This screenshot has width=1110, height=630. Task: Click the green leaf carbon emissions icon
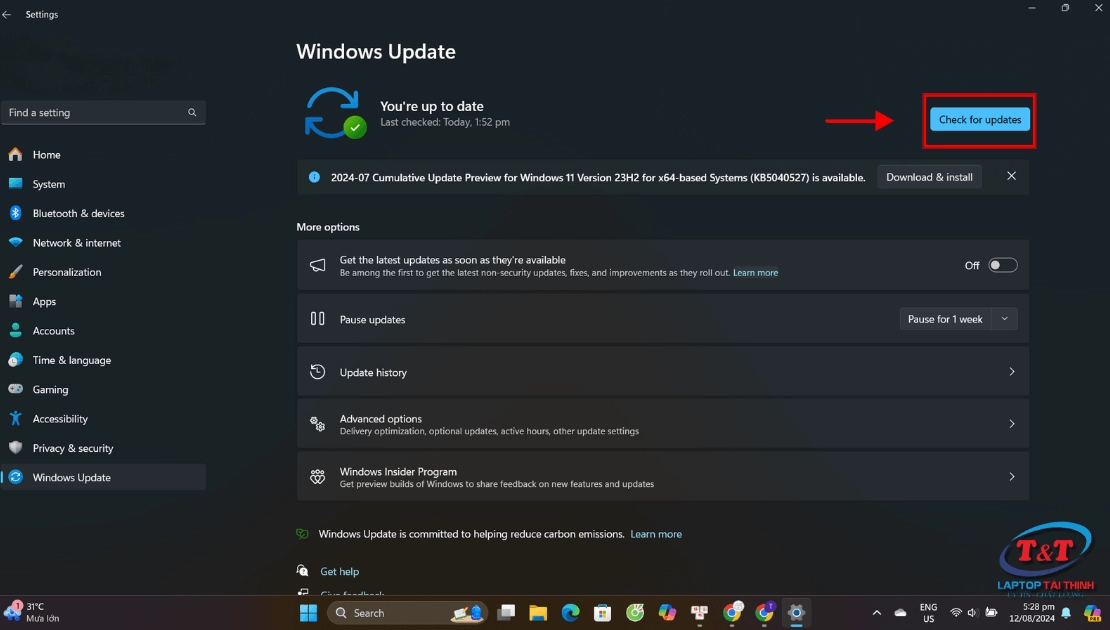(x=302, y=534)
